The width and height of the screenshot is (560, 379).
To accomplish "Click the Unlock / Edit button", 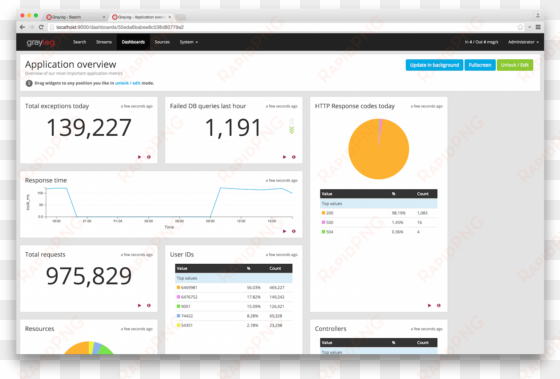I will 515,65.
